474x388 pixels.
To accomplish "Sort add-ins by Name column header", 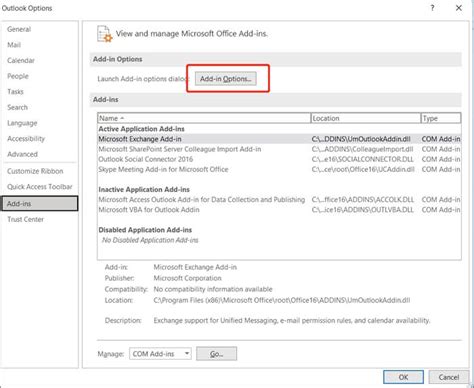I will click(204, 118).
